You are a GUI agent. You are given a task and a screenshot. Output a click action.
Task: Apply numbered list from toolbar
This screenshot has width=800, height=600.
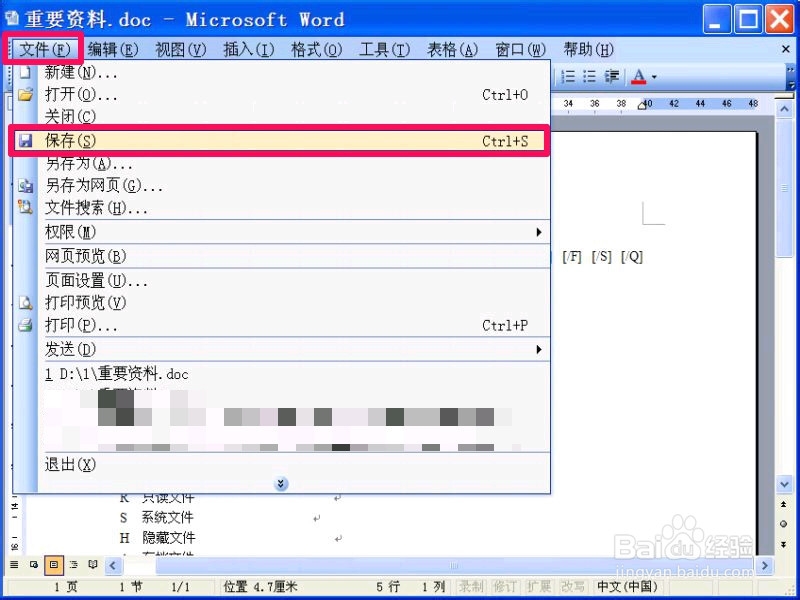(x=568, y=77)
